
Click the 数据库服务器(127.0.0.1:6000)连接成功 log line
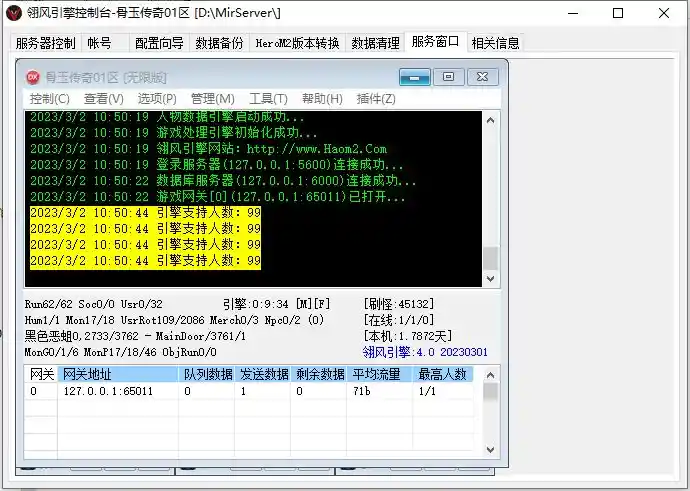coord(223,180)
